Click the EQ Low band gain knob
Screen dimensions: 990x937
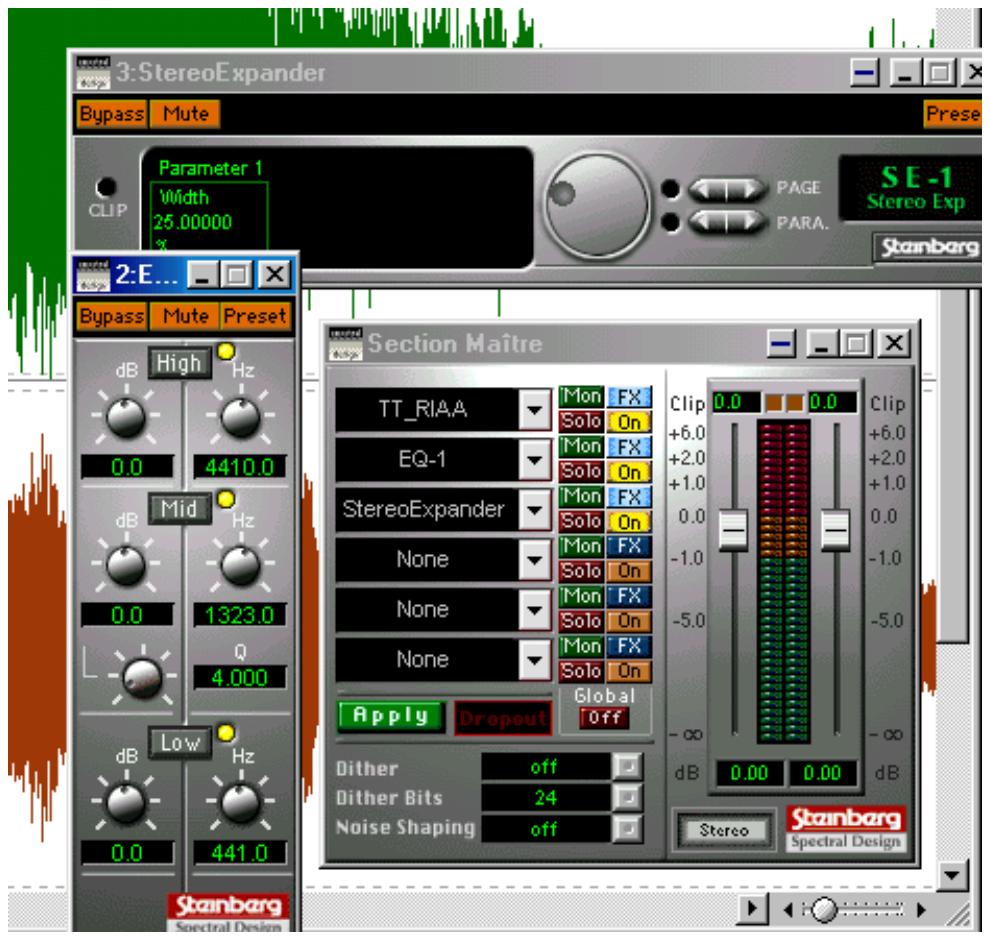(x=126, y=803)
